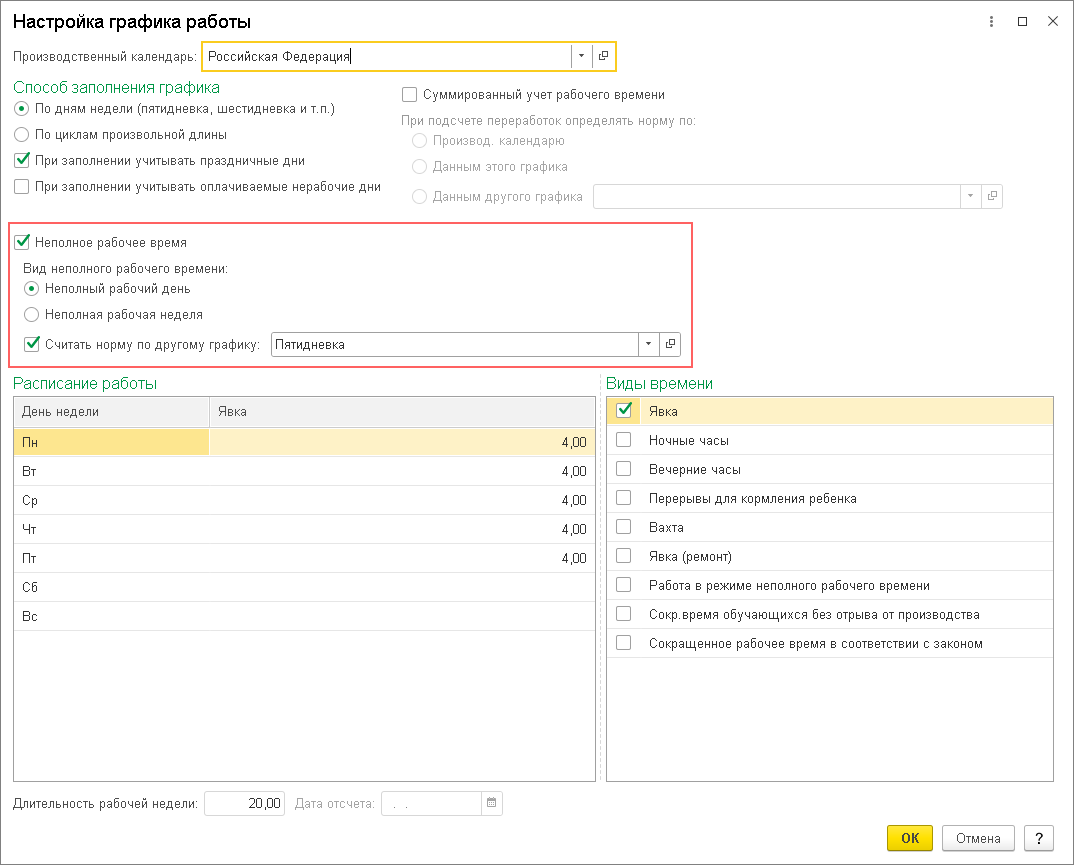The width and height of the screenshot is (1074, 865).
Task: Click the three-dot more options icon
Action: click(x=991, y=21)
